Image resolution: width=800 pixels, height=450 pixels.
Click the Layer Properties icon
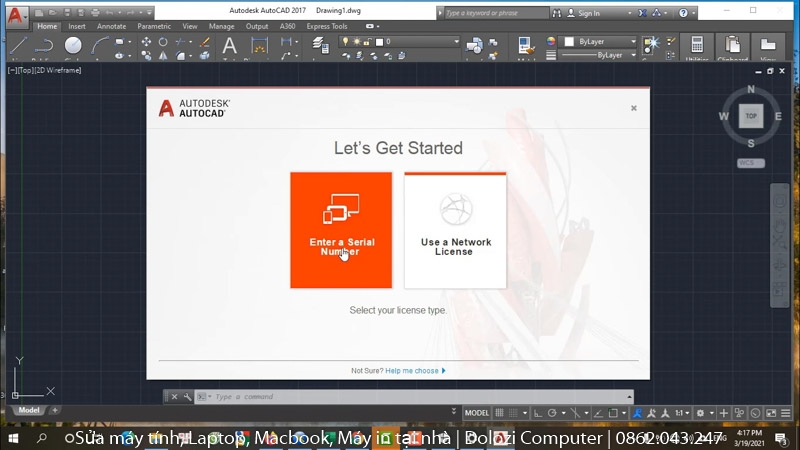pyautogui.click(x=320, y=45)
